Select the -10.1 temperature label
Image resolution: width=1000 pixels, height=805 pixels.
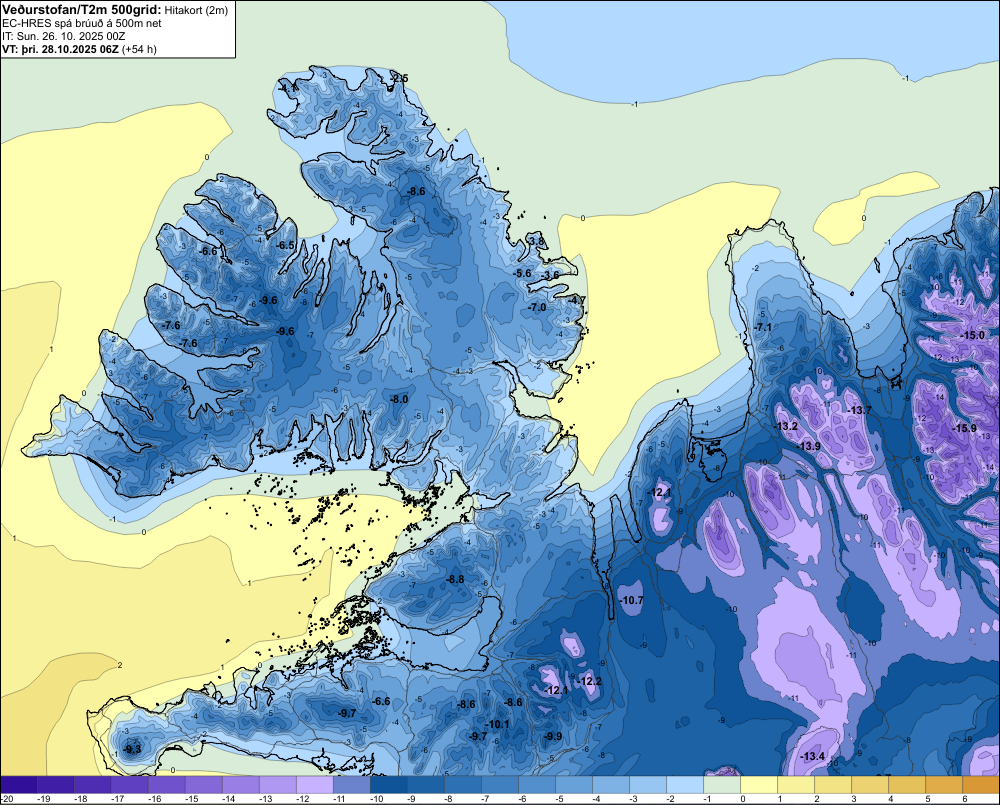click(497, 724)
